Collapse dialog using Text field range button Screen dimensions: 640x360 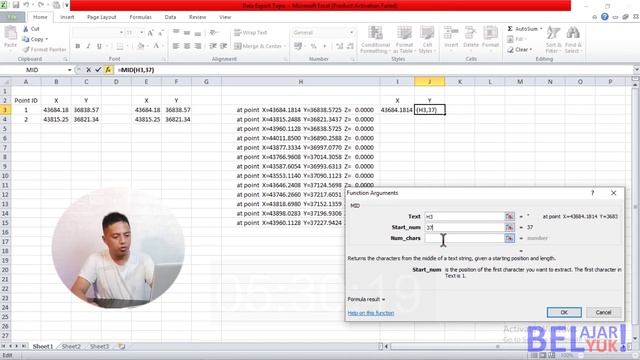pos(509,216)
